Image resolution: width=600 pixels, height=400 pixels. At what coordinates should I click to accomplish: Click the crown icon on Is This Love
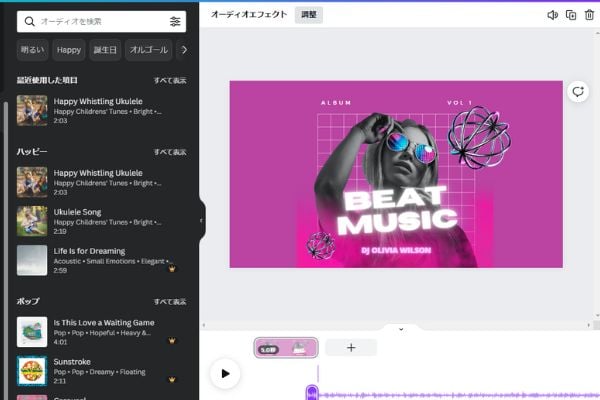tap(172, 340)
